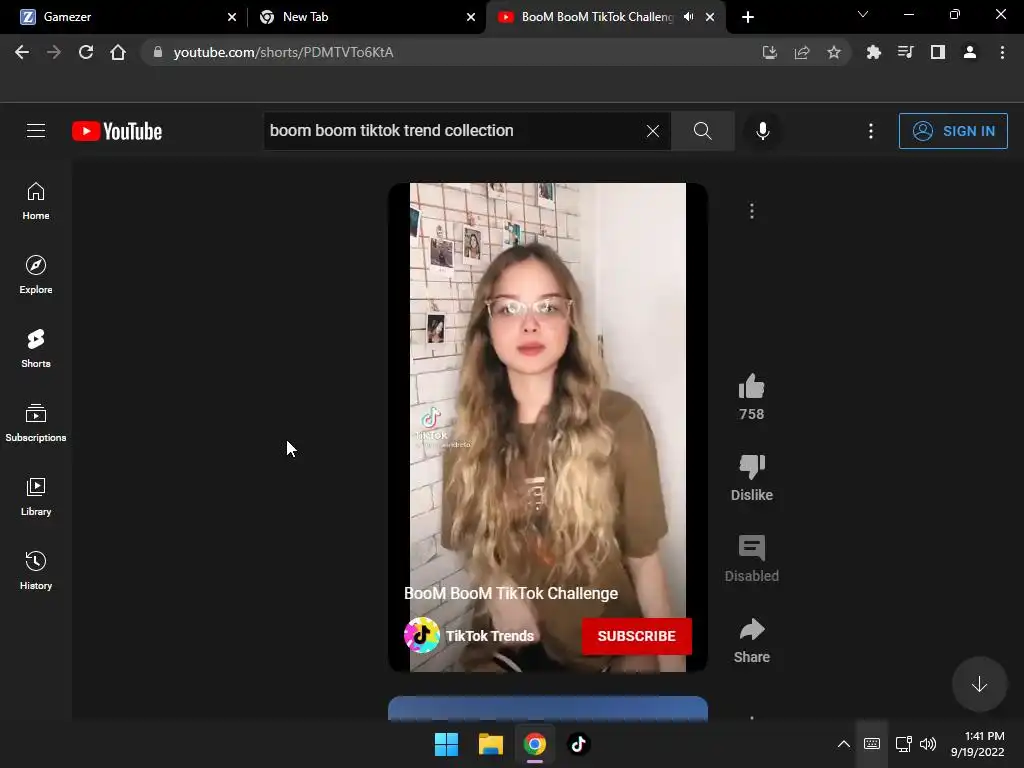The width and height of the screenshot is (1024, 768).
Task: Open the Home sidebar item
Action: pyautogui.click(x=36, y=201)
